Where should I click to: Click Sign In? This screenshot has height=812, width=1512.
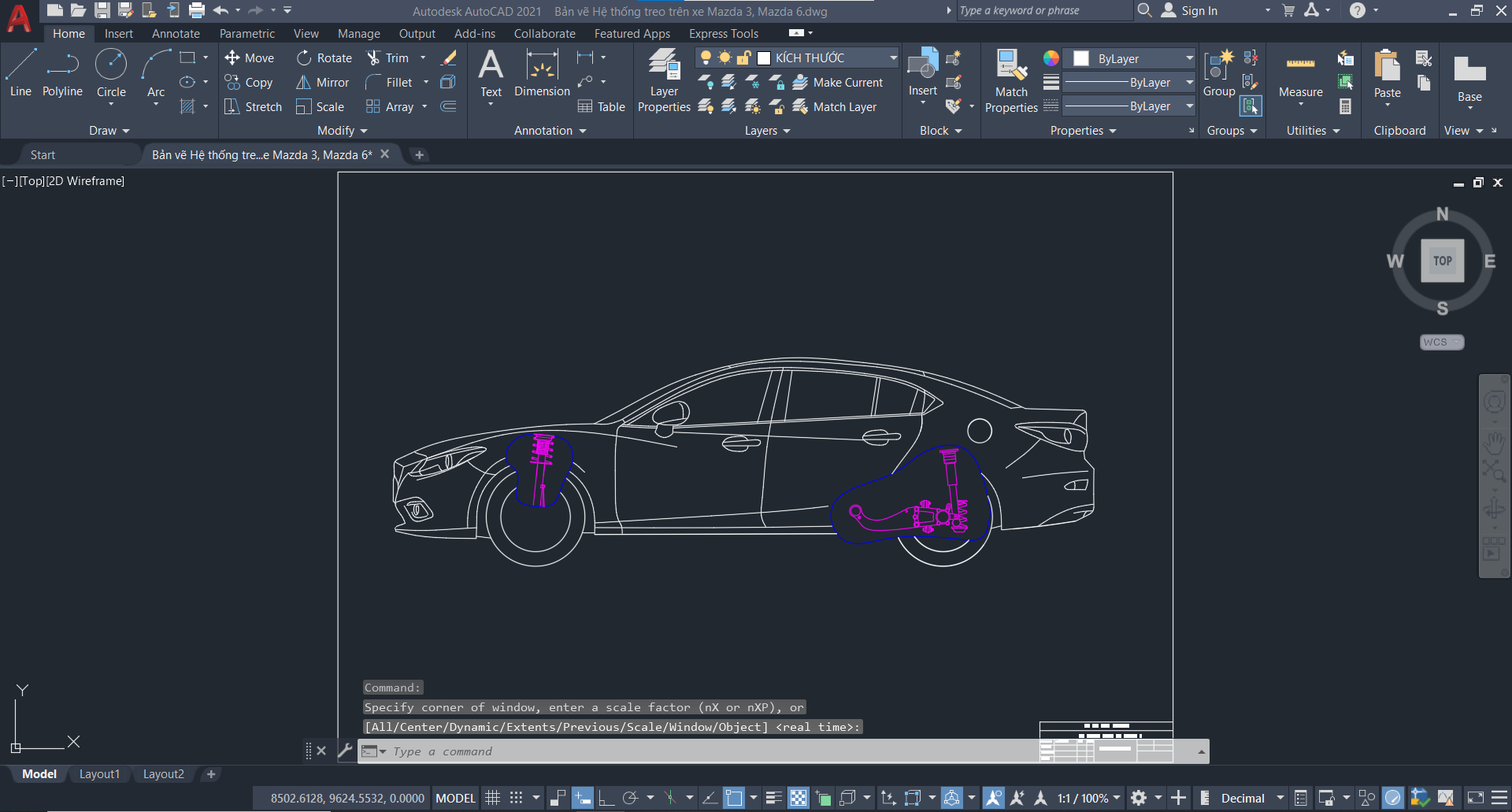point(1190,10)
